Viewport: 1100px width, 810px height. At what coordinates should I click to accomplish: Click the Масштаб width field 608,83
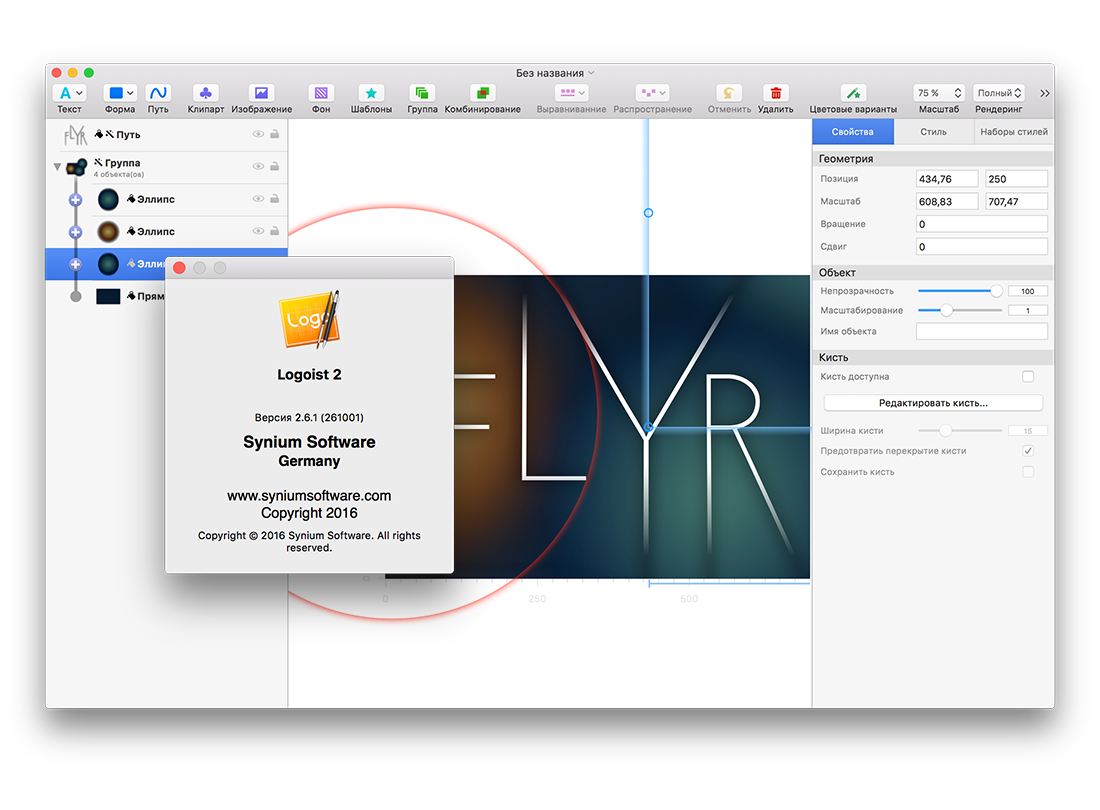[946, 201]
